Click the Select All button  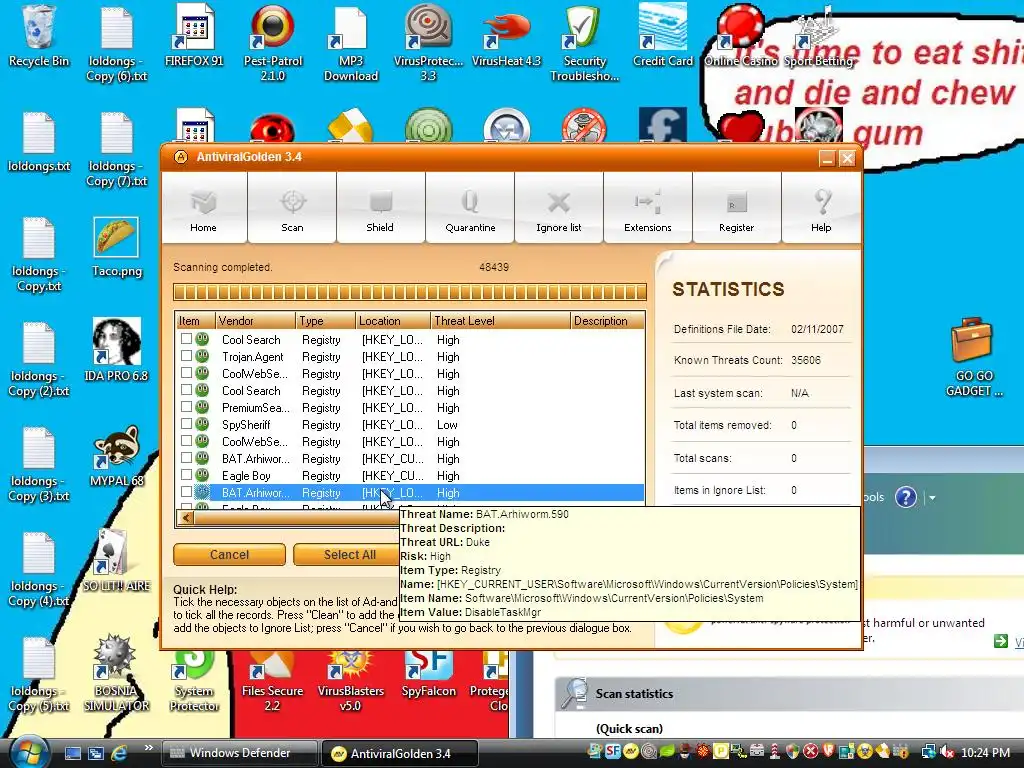[x=349, y=554]
